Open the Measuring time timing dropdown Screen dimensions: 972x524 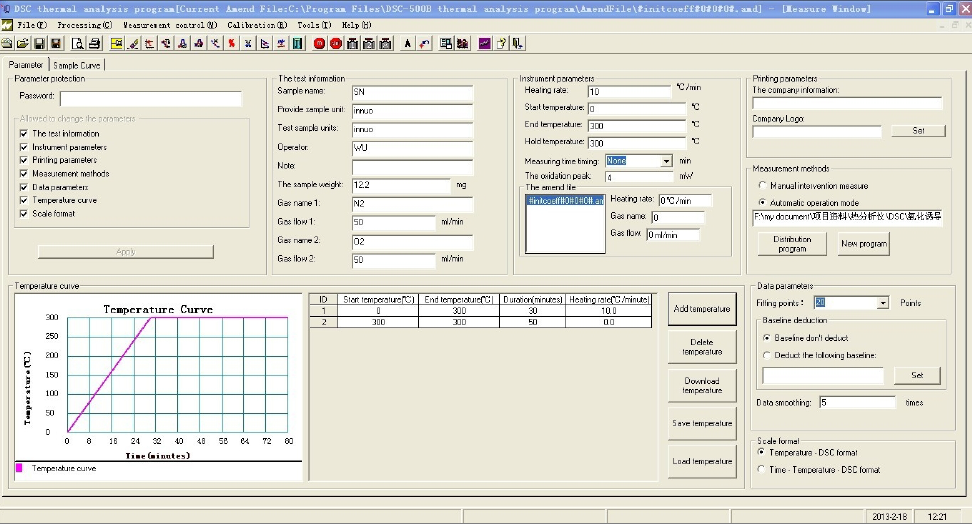click(666, 161)
